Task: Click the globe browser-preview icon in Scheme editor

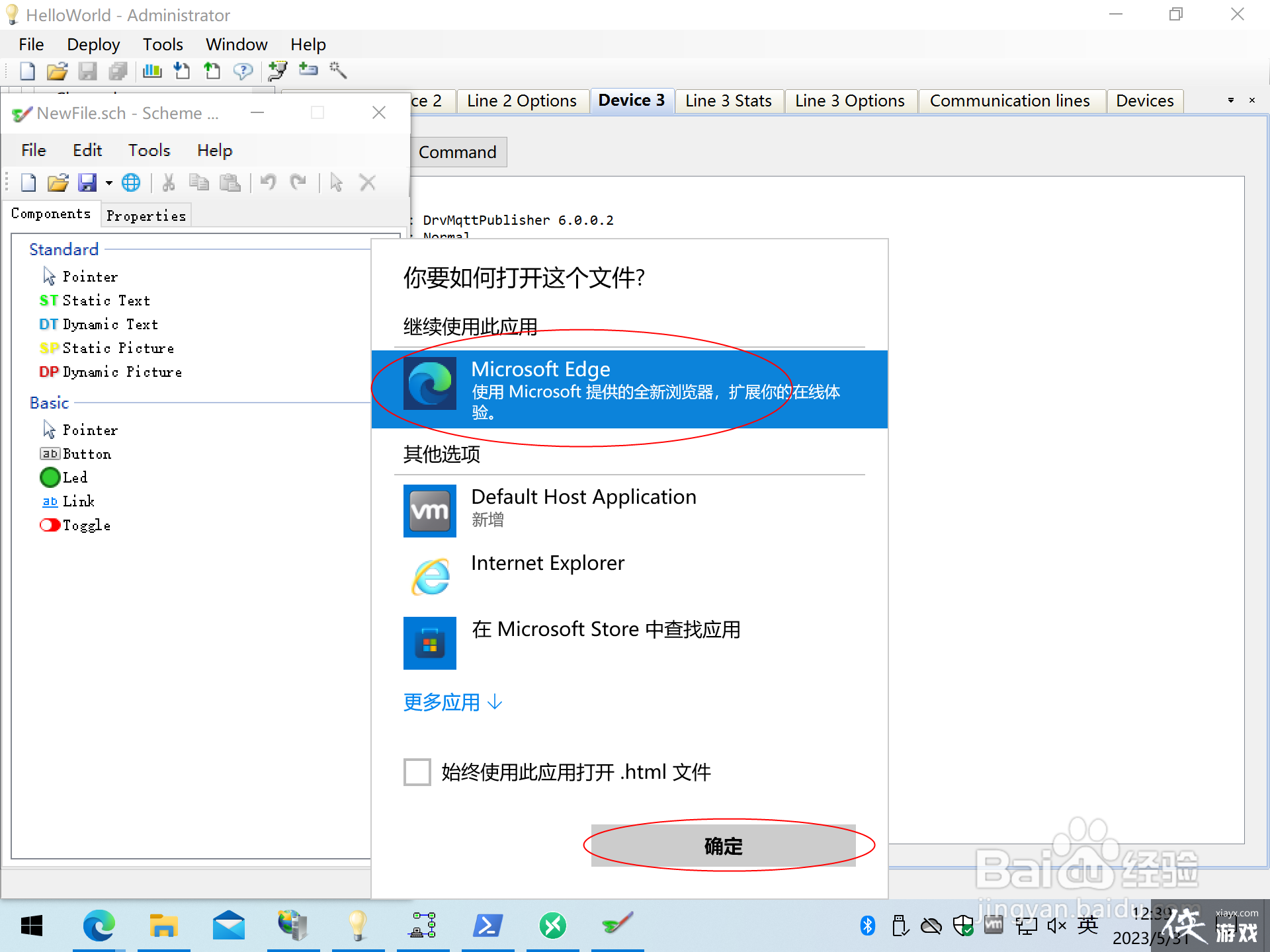Action: click(x=131, y=182)
